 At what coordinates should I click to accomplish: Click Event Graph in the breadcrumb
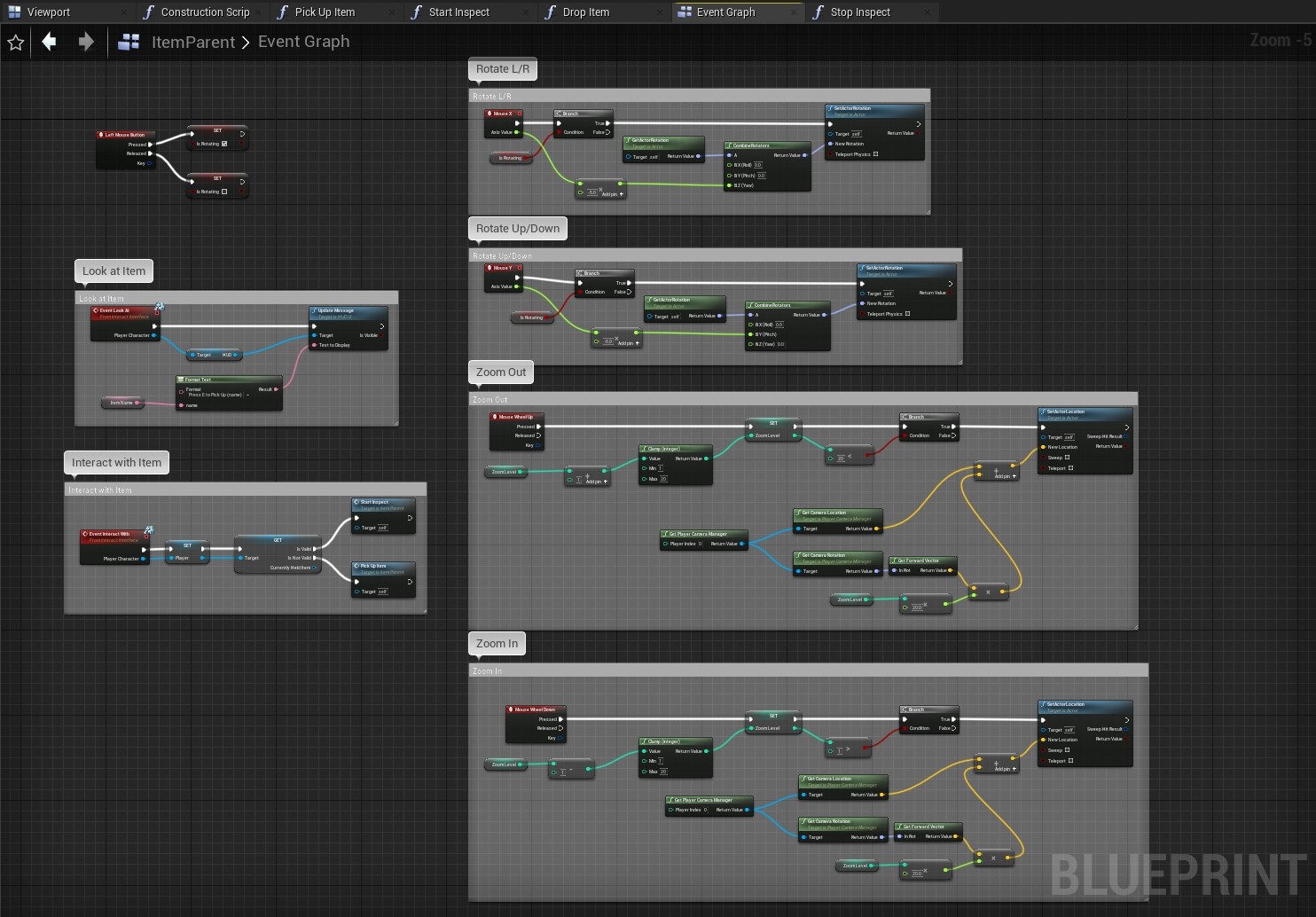pyautogui.click(x=304, y=42)
